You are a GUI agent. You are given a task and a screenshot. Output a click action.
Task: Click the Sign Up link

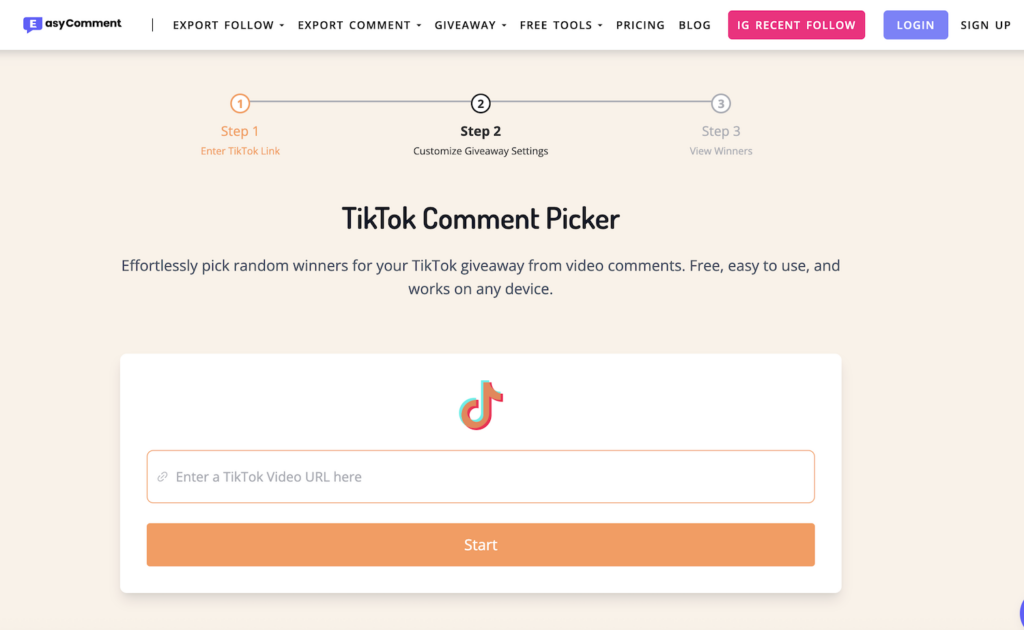point(985,25)
